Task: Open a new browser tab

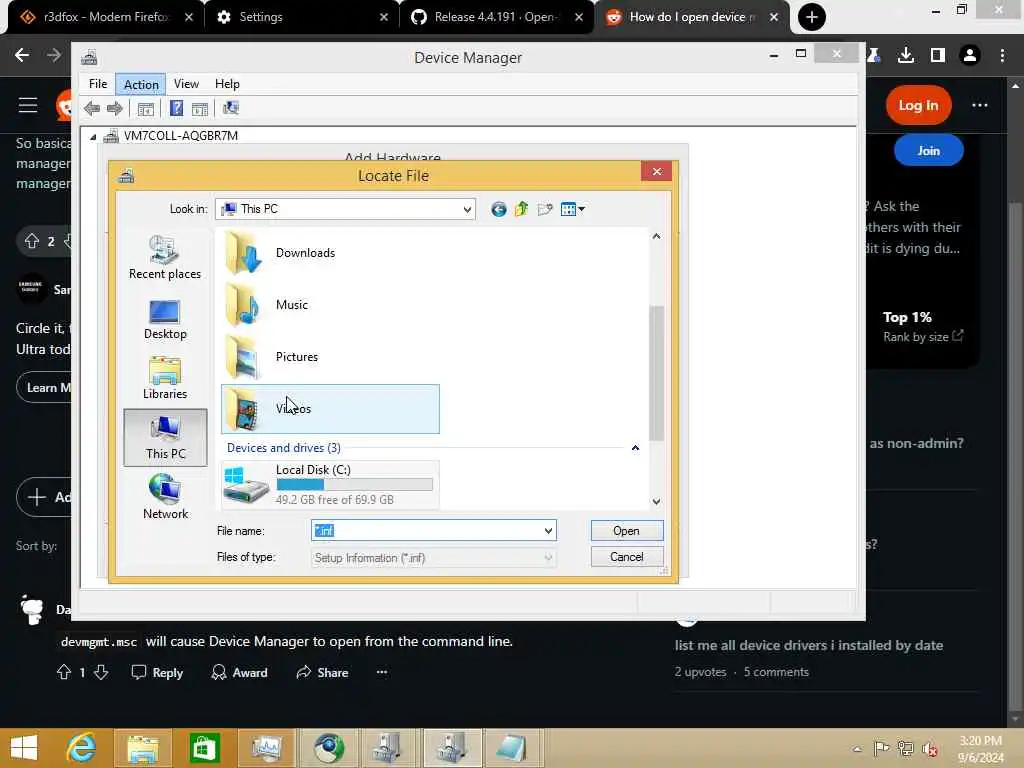Action: 812,17
